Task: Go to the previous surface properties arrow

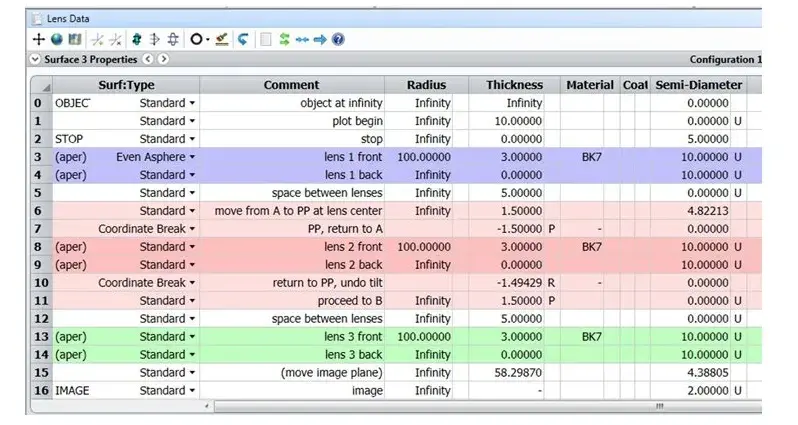Action: pyautogui.click(x=148, y=59)
